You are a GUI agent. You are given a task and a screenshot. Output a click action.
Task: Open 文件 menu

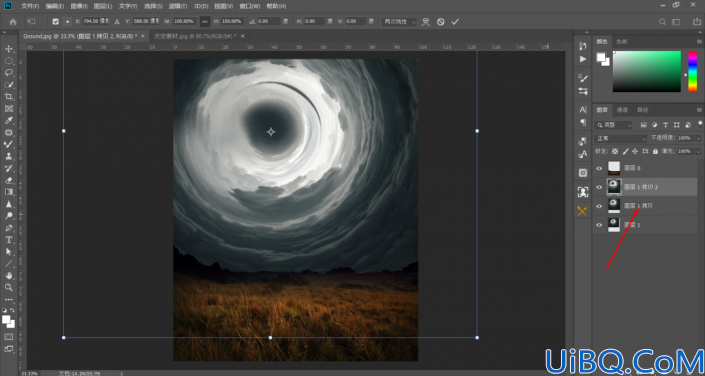30,6
